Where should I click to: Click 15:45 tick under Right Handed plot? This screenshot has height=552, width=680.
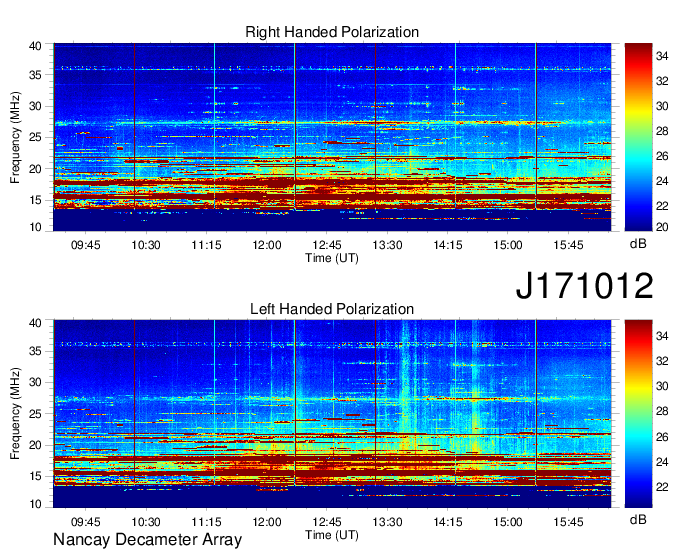tap(569, 245)
